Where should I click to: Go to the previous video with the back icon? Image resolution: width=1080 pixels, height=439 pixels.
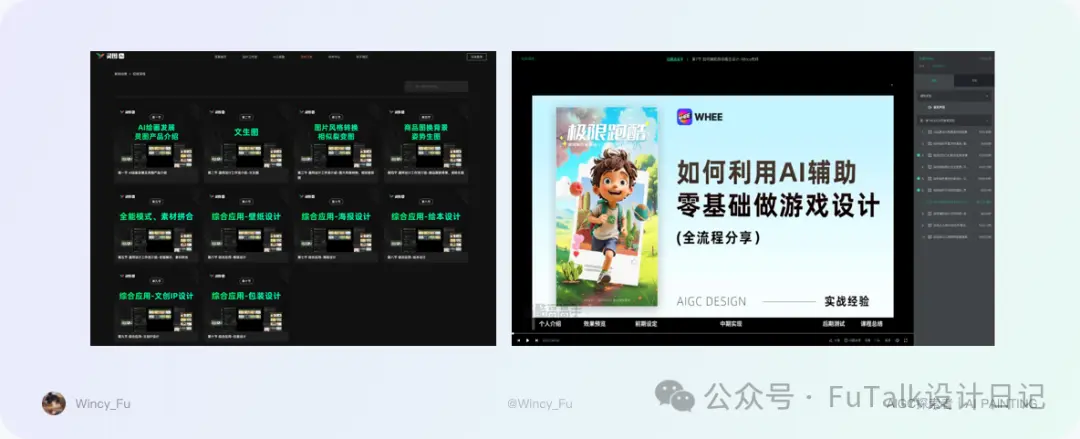(x=519, y=340)
